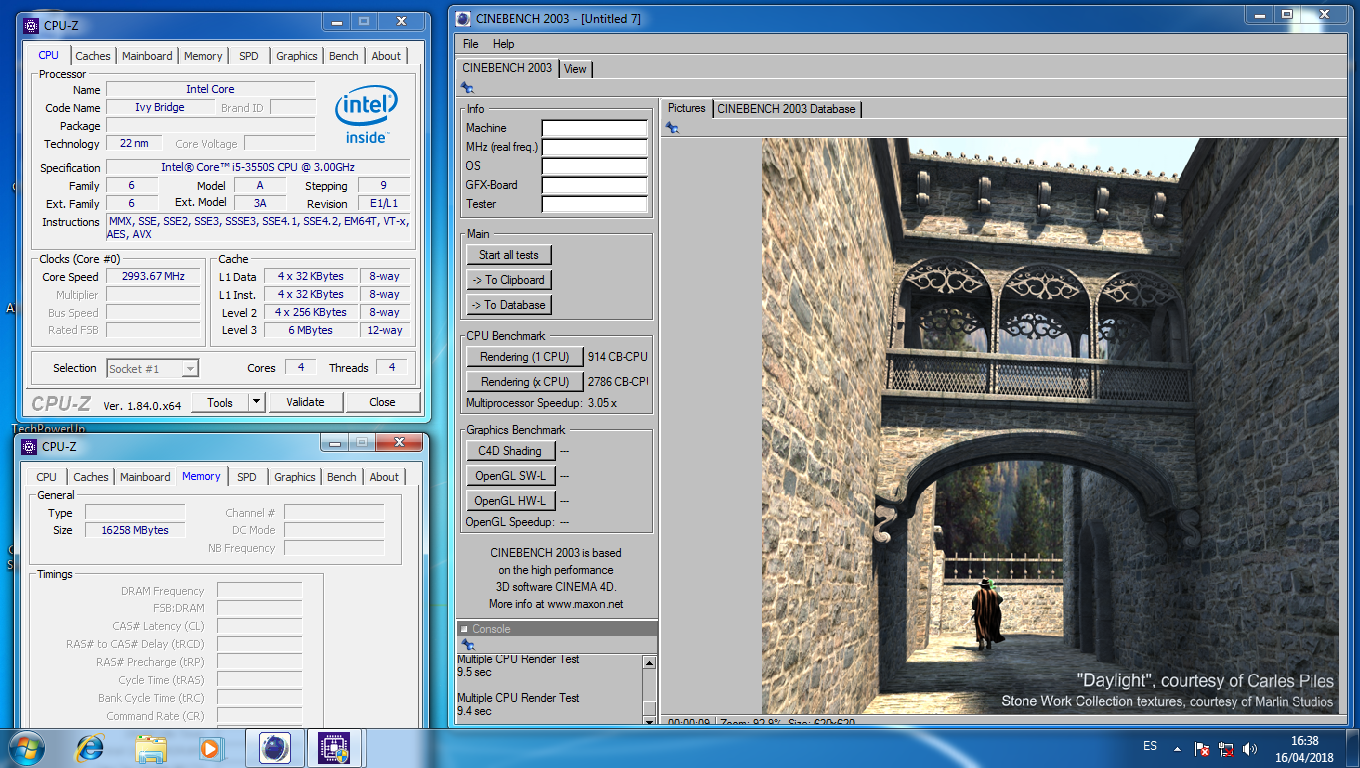Click the pin icon below Pictures tab
The image size is (1360, 768).
click(x=672, y=127)
